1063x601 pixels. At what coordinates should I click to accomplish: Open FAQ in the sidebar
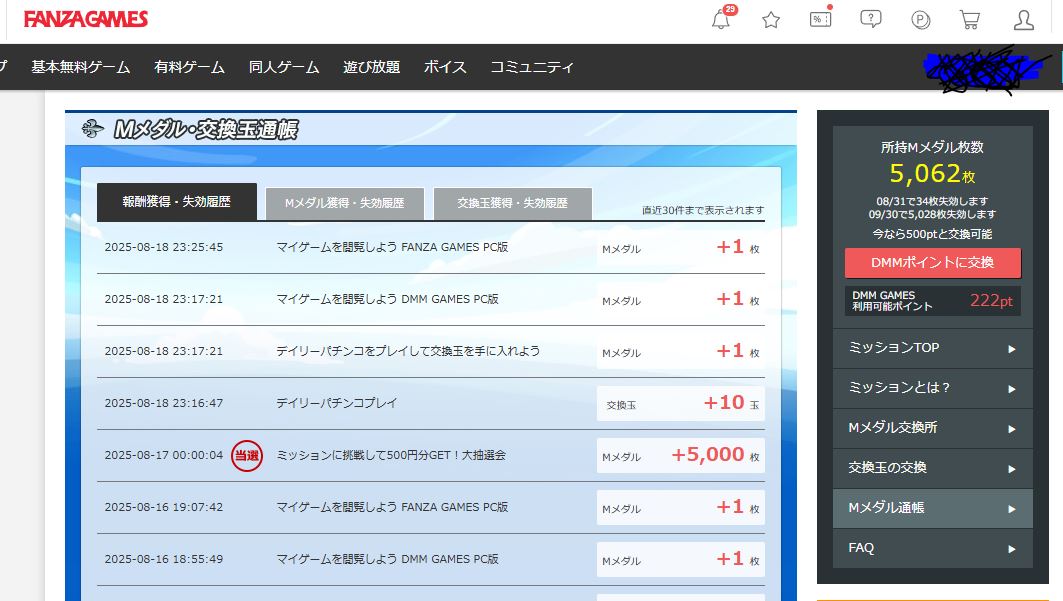click(932, 548)
